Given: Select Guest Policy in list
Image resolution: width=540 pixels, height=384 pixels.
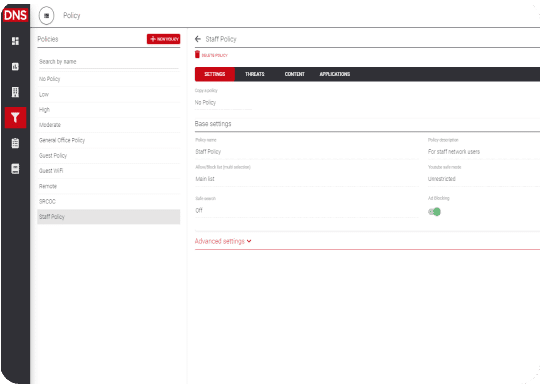Looking at the screenshot, I should pos(109,155).
